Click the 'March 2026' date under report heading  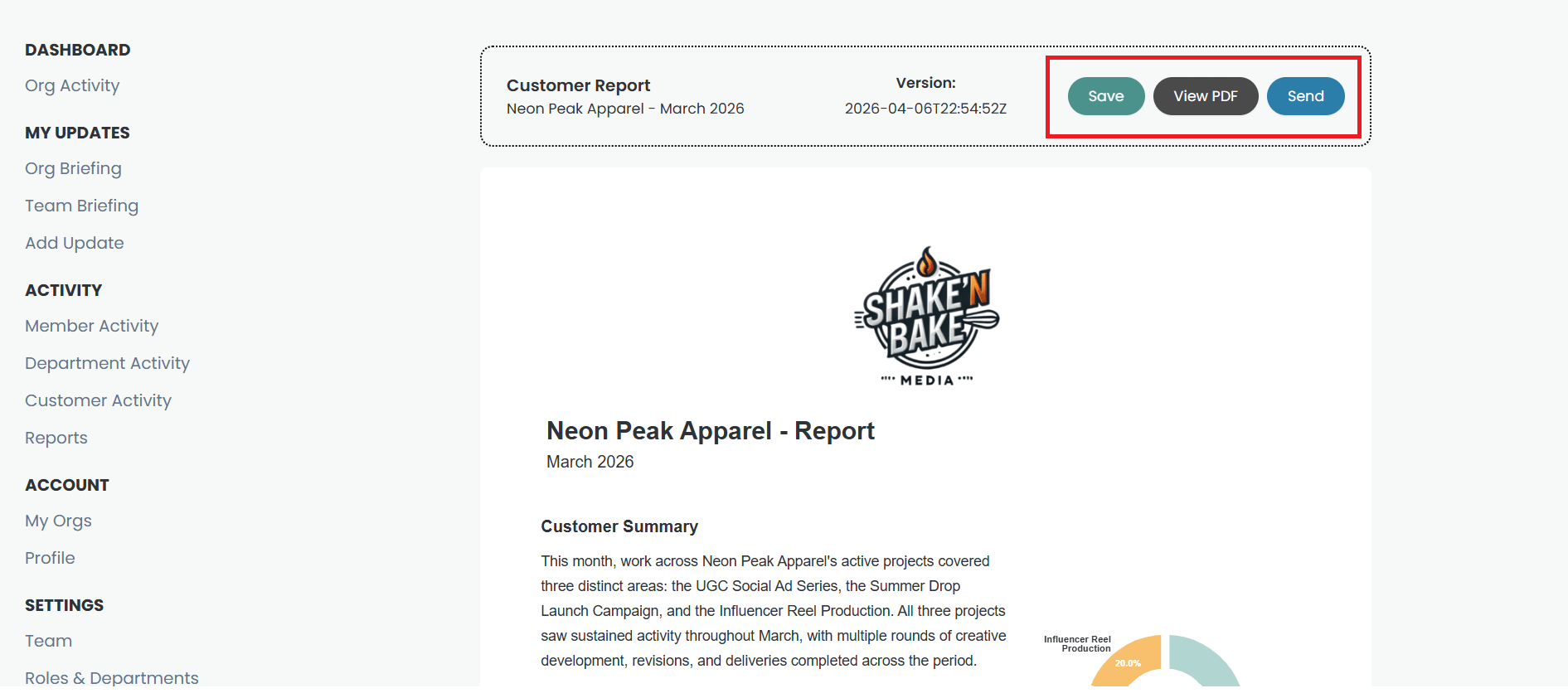[x=590, y=462]
